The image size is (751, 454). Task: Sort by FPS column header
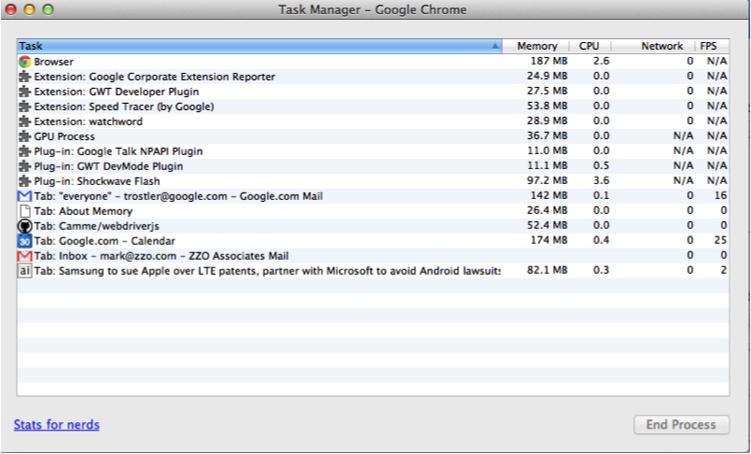tap(713, 46)
